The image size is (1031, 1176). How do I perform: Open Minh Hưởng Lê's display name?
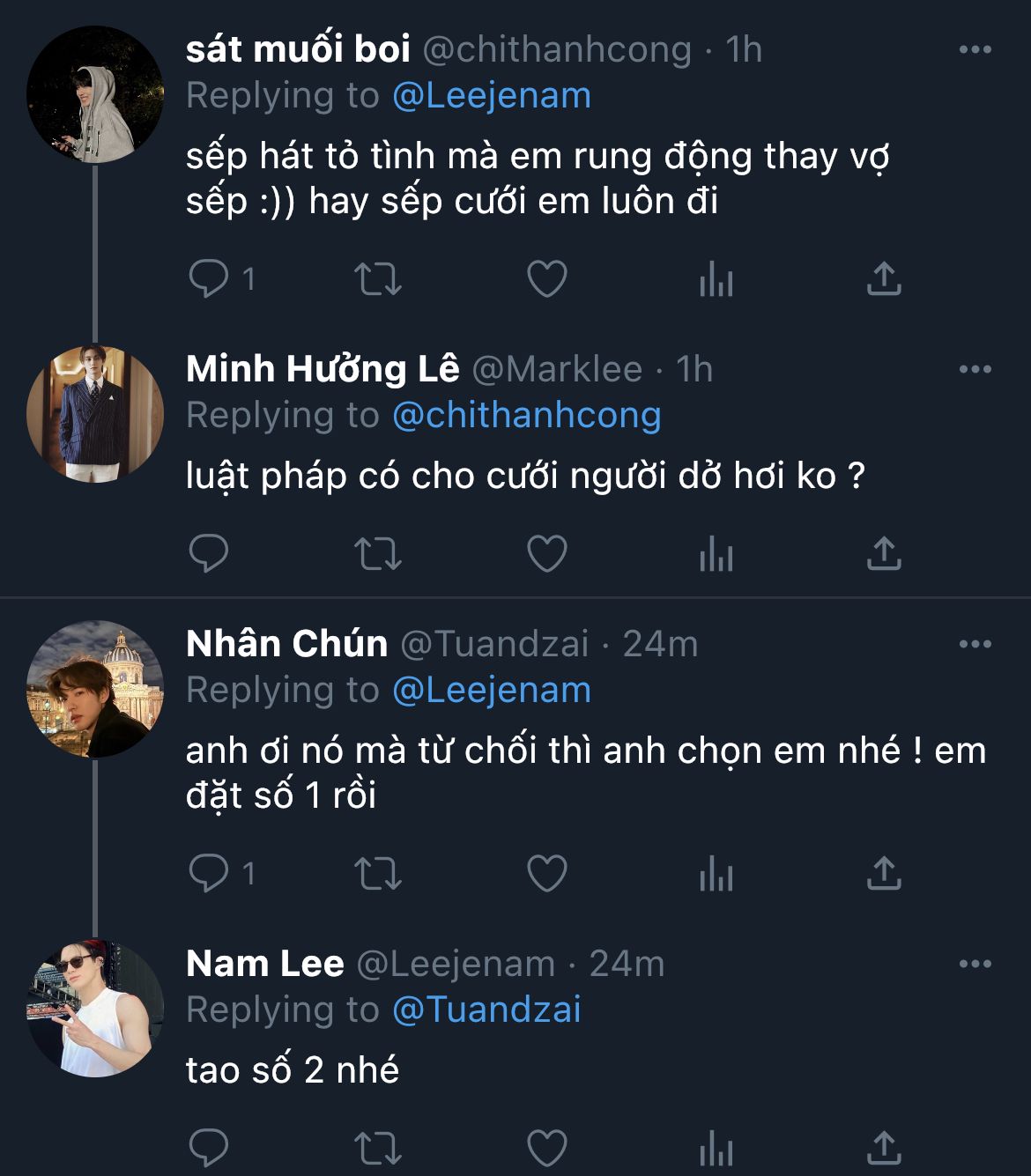[x=323, y=369]
